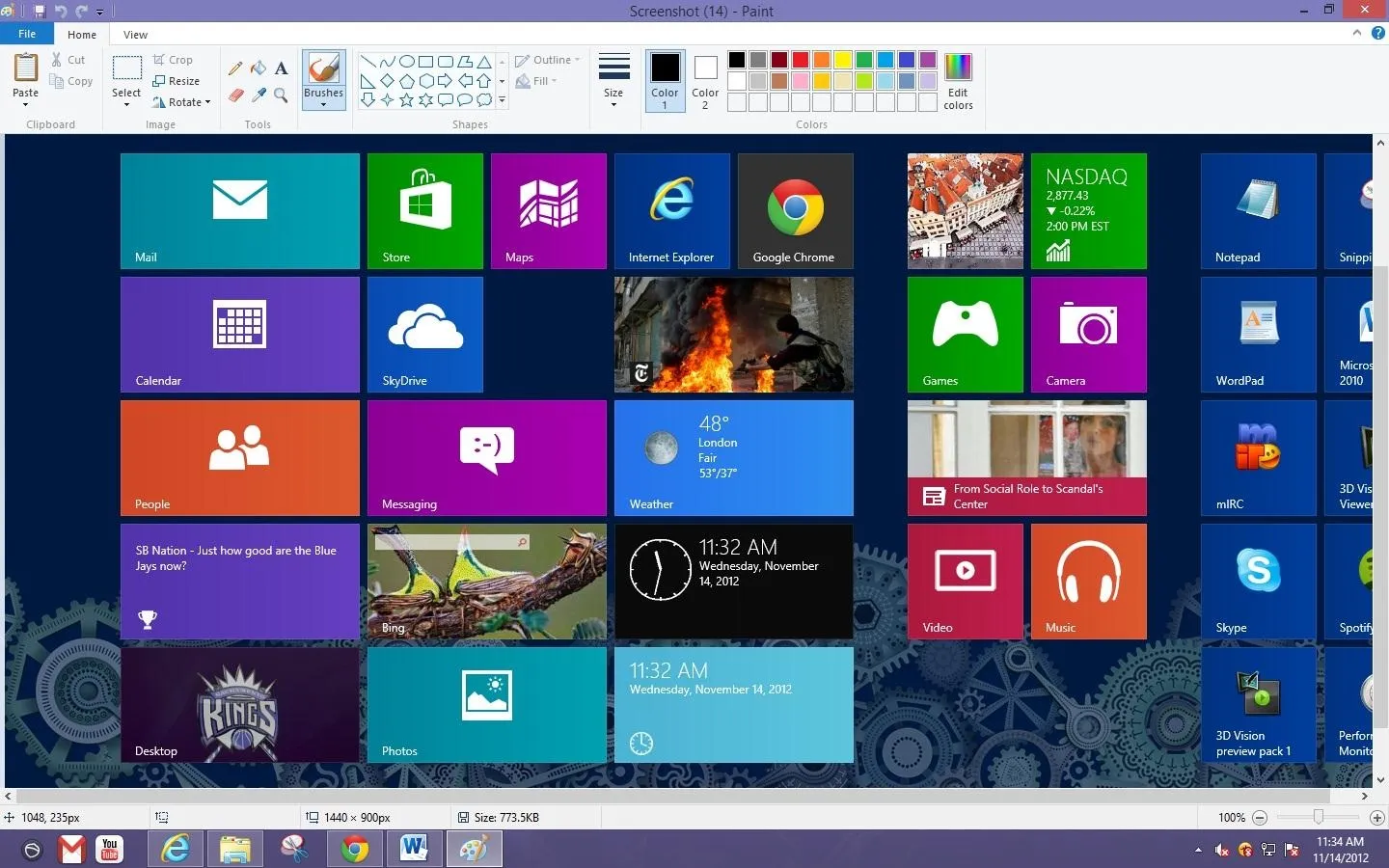Choose the Rectangle shape
The image size is (1389, 868).
pos(425,62)
